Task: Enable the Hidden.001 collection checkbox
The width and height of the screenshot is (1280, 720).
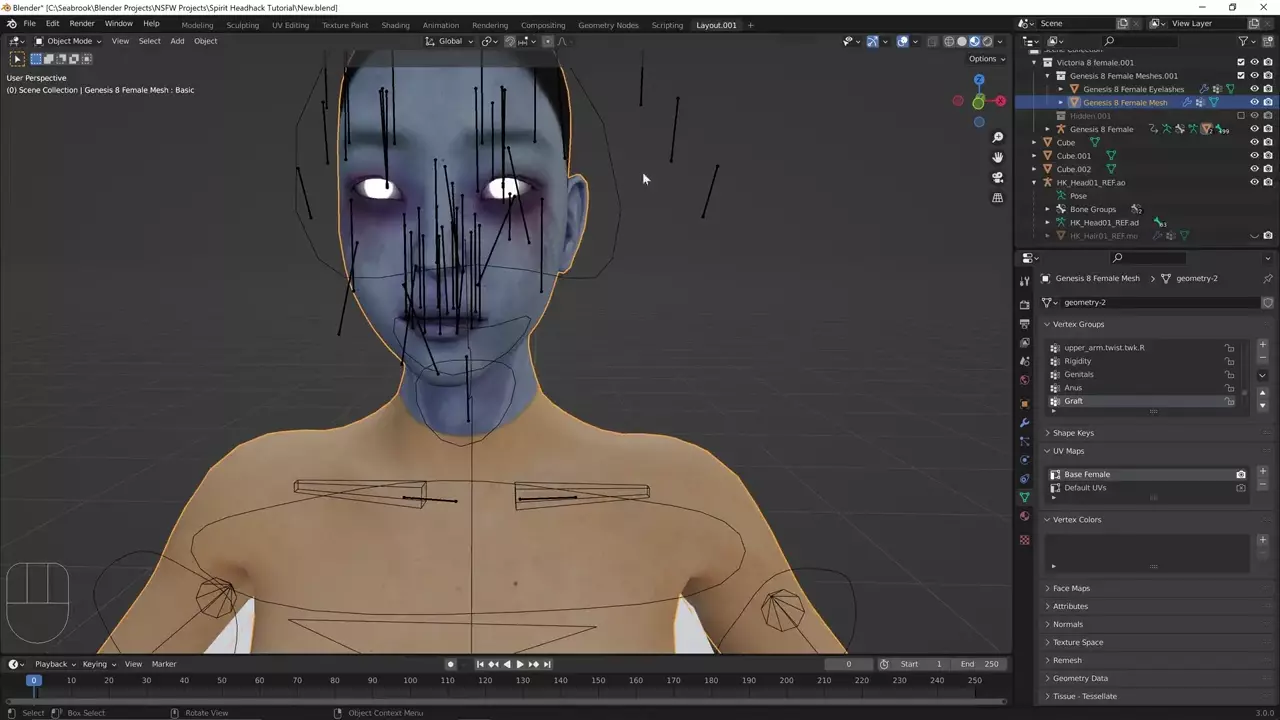Action: tap(1241, 116)
